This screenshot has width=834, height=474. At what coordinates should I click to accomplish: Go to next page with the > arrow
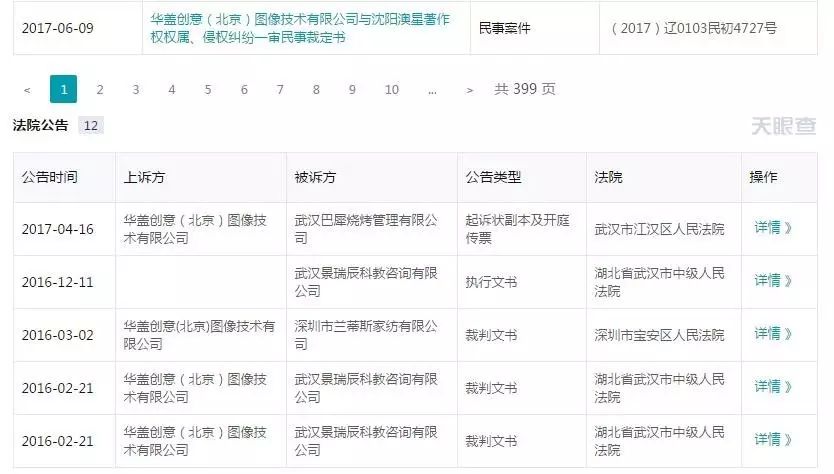click(470, 90)
